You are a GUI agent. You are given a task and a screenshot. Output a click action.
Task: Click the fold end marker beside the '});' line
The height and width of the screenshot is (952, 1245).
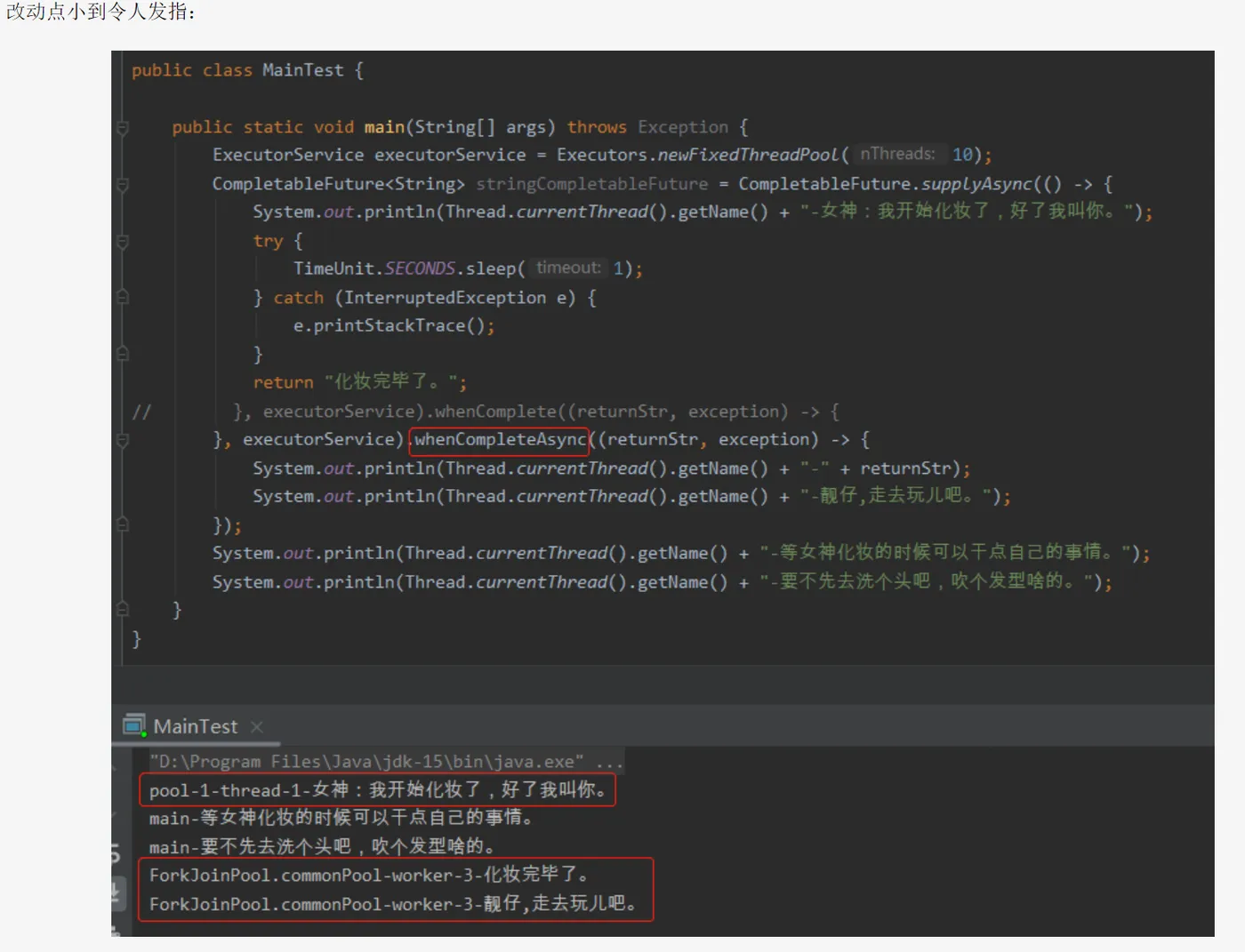tap(123, 524)
